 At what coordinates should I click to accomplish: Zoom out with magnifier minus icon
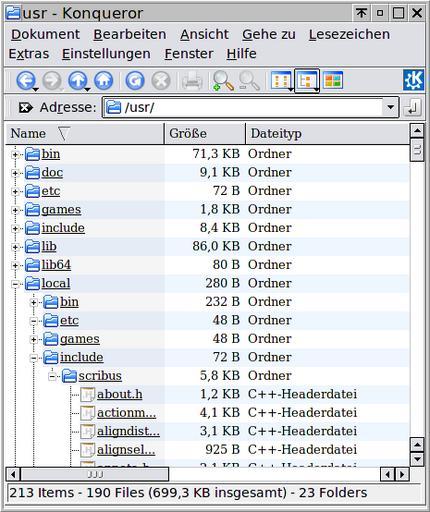[x=249, y=81]
